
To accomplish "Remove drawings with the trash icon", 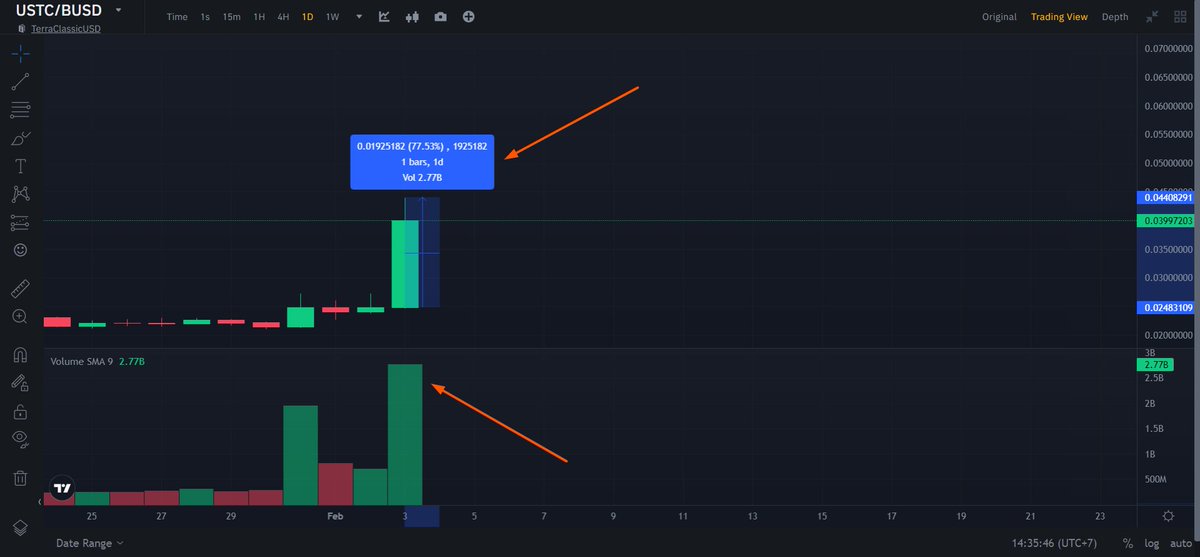I will coord(20,478).
